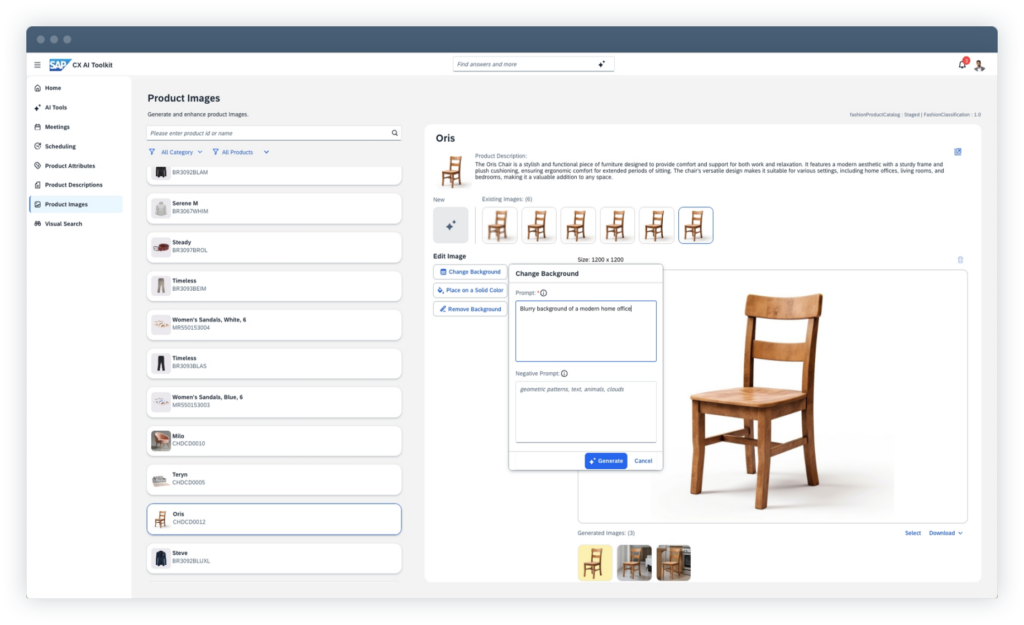Select the Place on a Solid Color option
This screenshot has width=1024, height=625.
[470, 291]
